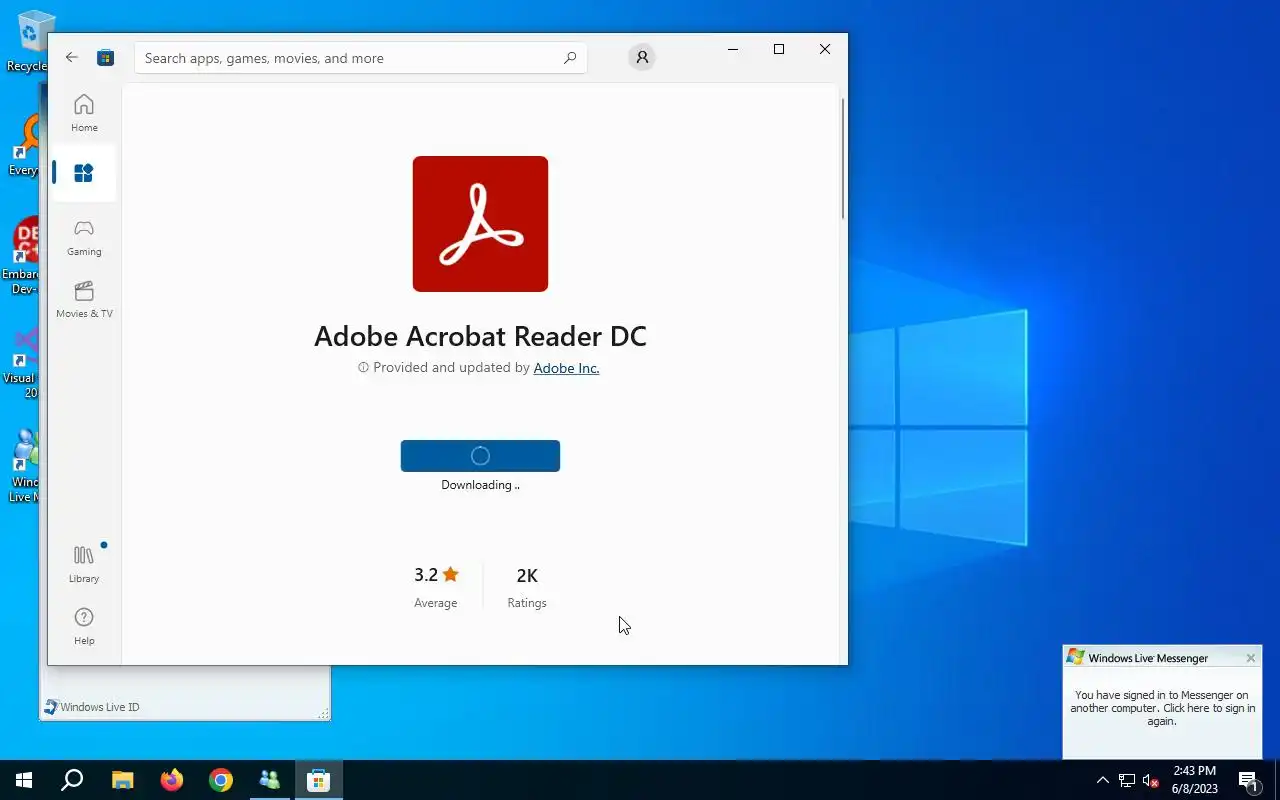The image size is (1280, 800).
Task: Open the Windows Start menu
Action: point(24,780)
